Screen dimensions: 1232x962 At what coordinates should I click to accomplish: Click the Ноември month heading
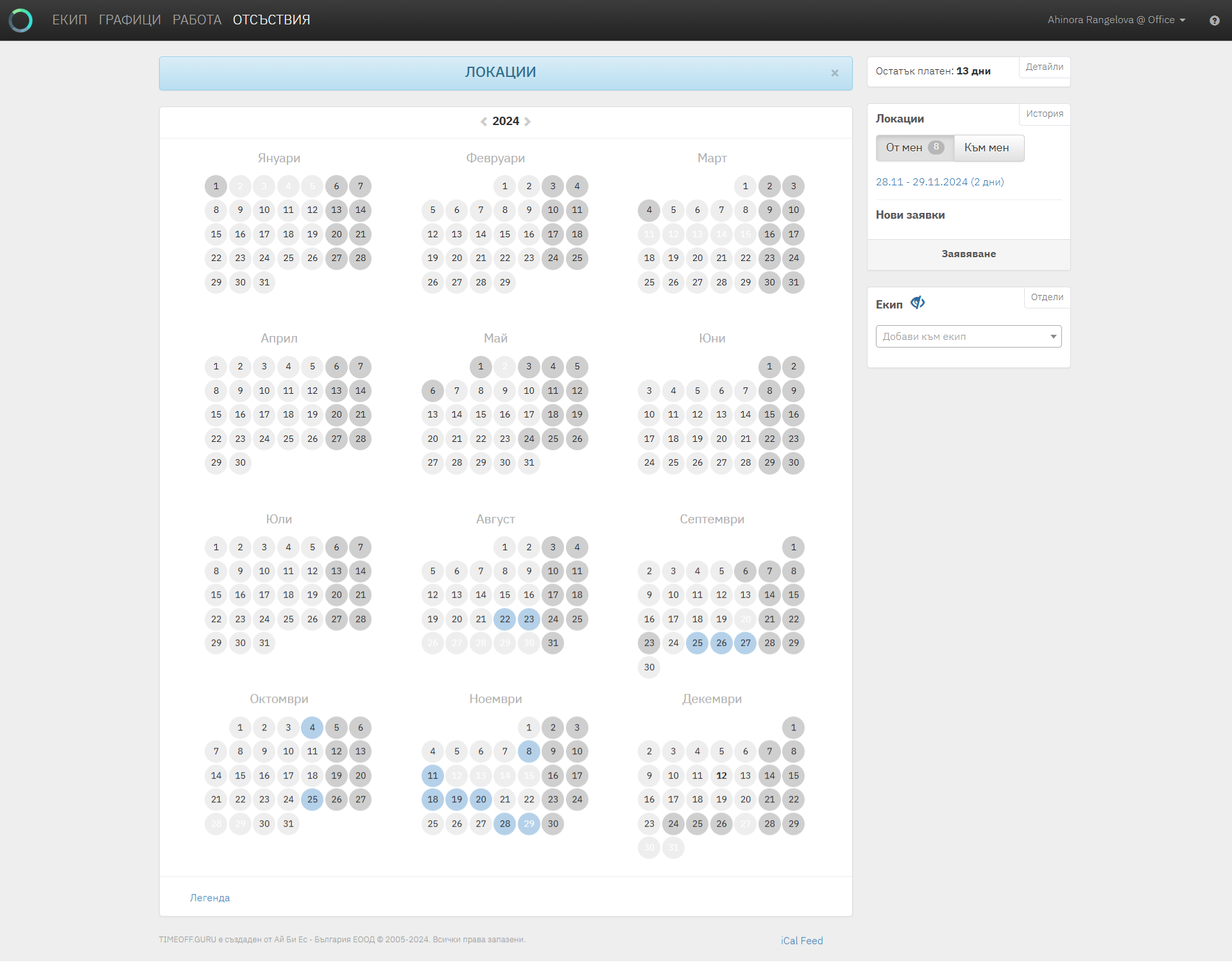(x=495, y=699)
